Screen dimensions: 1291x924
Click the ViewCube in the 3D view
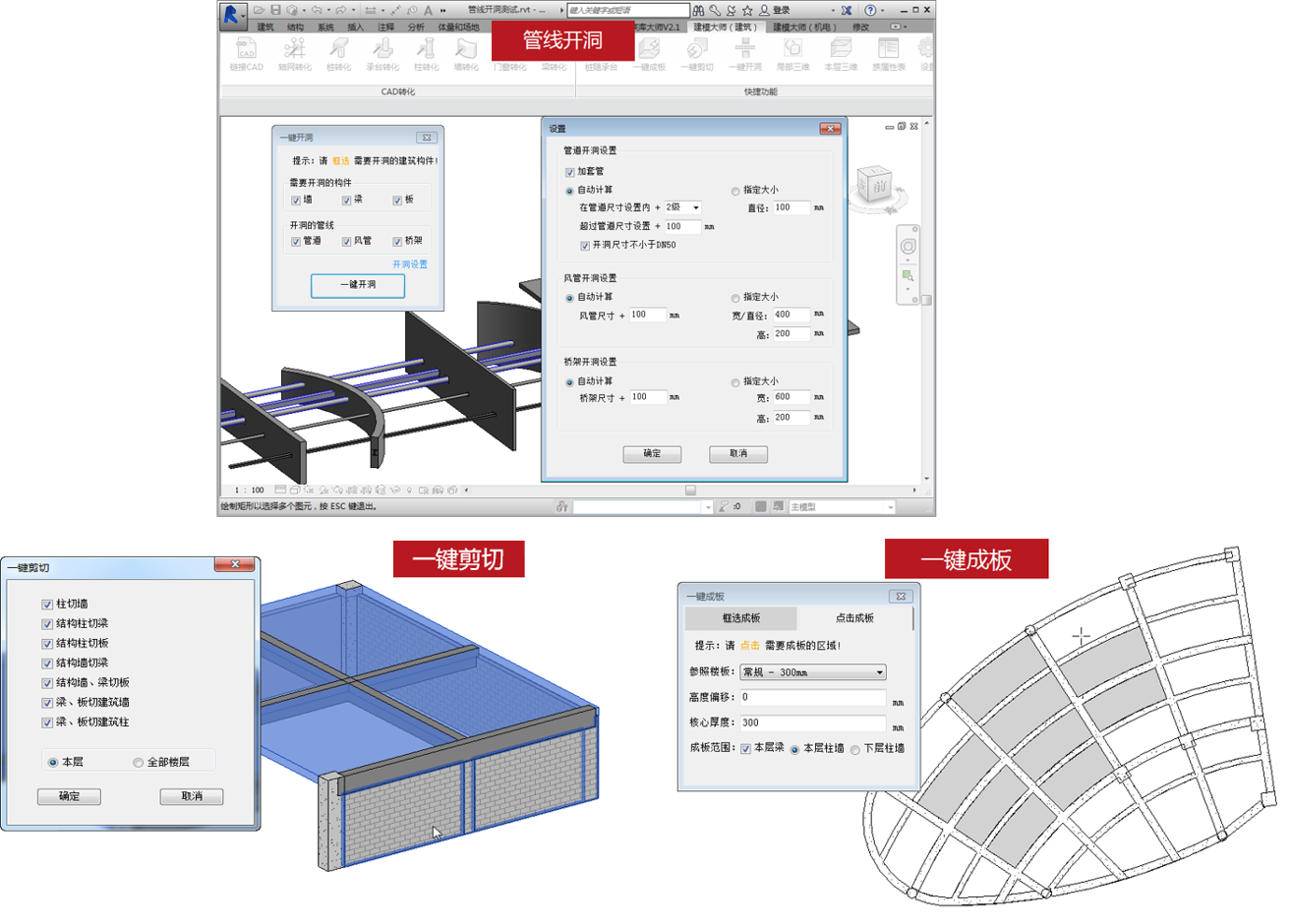[x=874, y=185]
